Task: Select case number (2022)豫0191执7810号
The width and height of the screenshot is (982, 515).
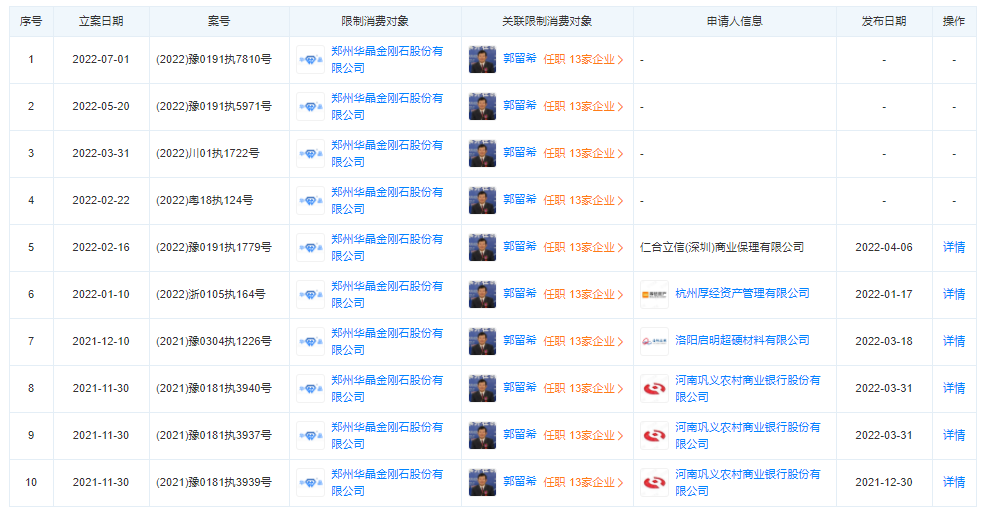Action: pyautogui.click(x=214, y=60)
